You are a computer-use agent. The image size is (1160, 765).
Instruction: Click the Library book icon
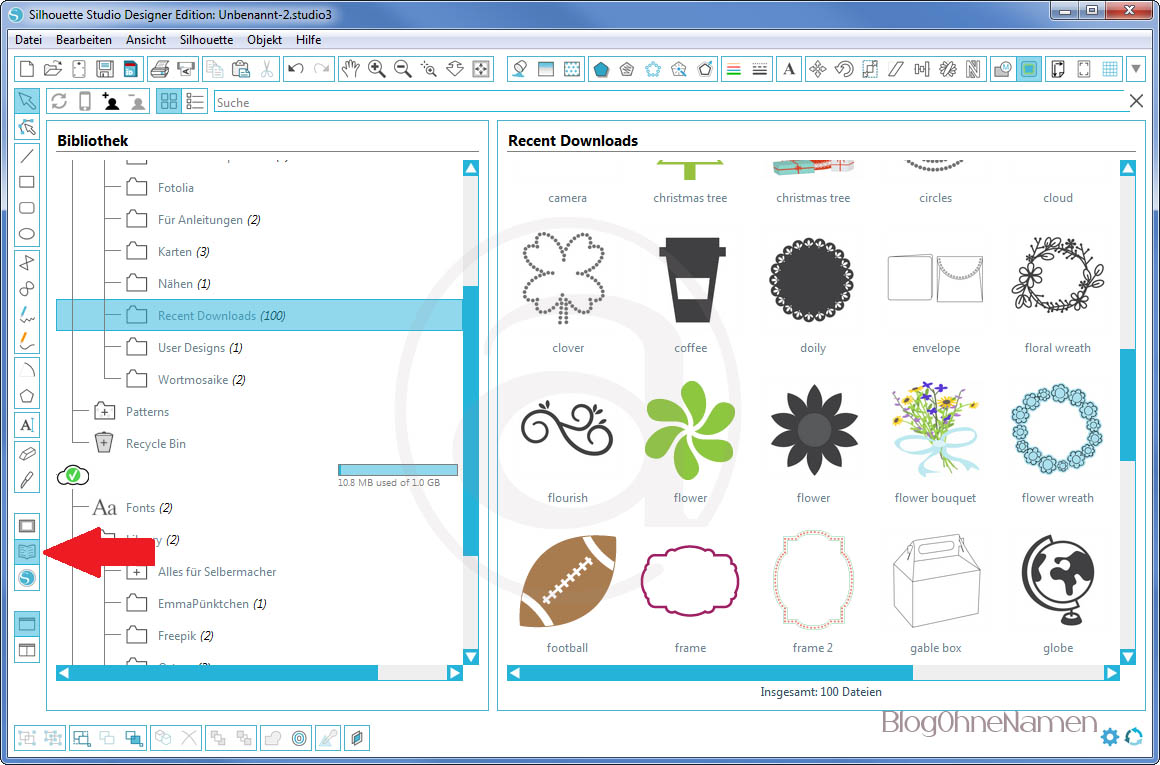pos(27,551)
